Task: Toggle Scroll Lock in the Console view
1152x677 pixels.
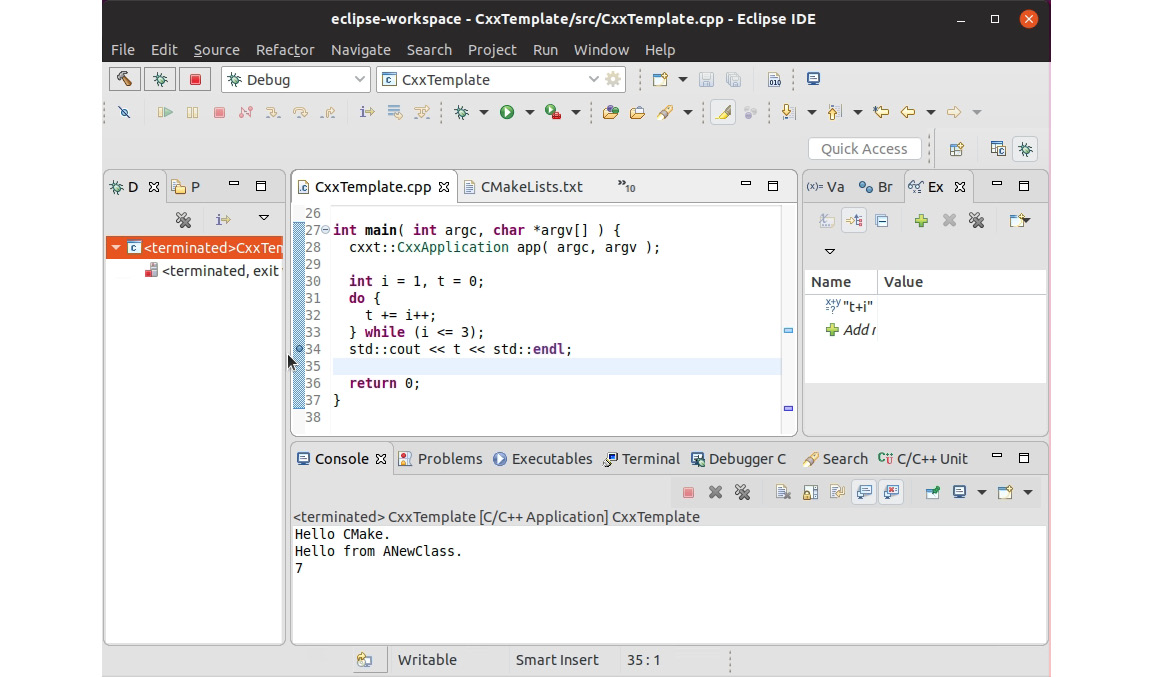Action: click(x=809, y=492)
